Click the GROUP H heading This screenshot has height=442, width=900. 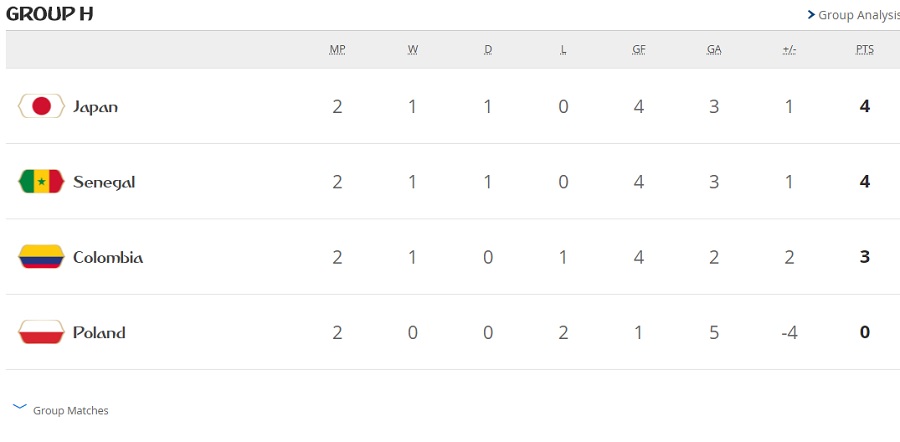[x=49, y=14]
